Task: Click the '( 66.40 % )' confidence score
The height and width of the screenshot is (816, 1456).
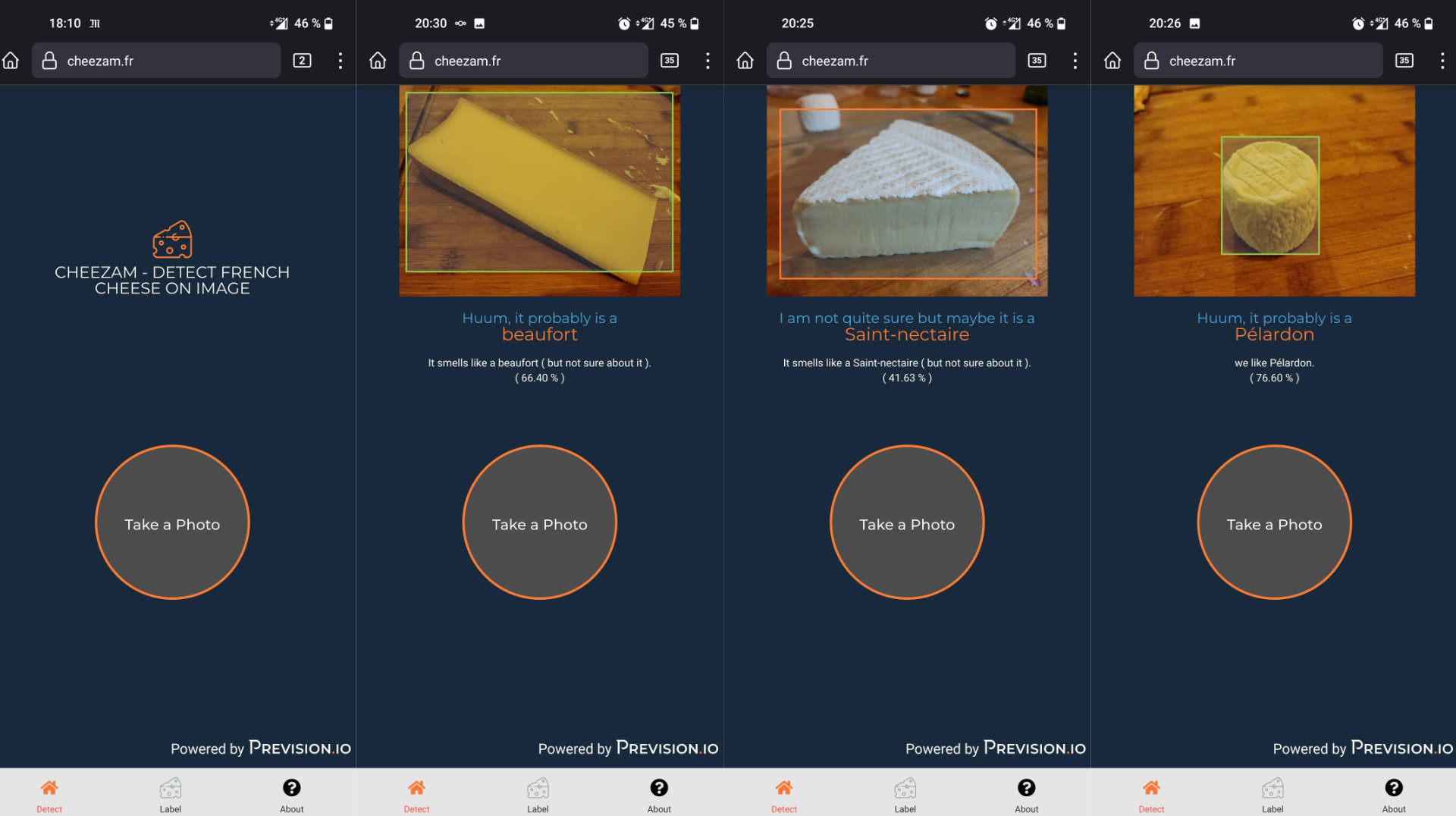Action: 540,378
